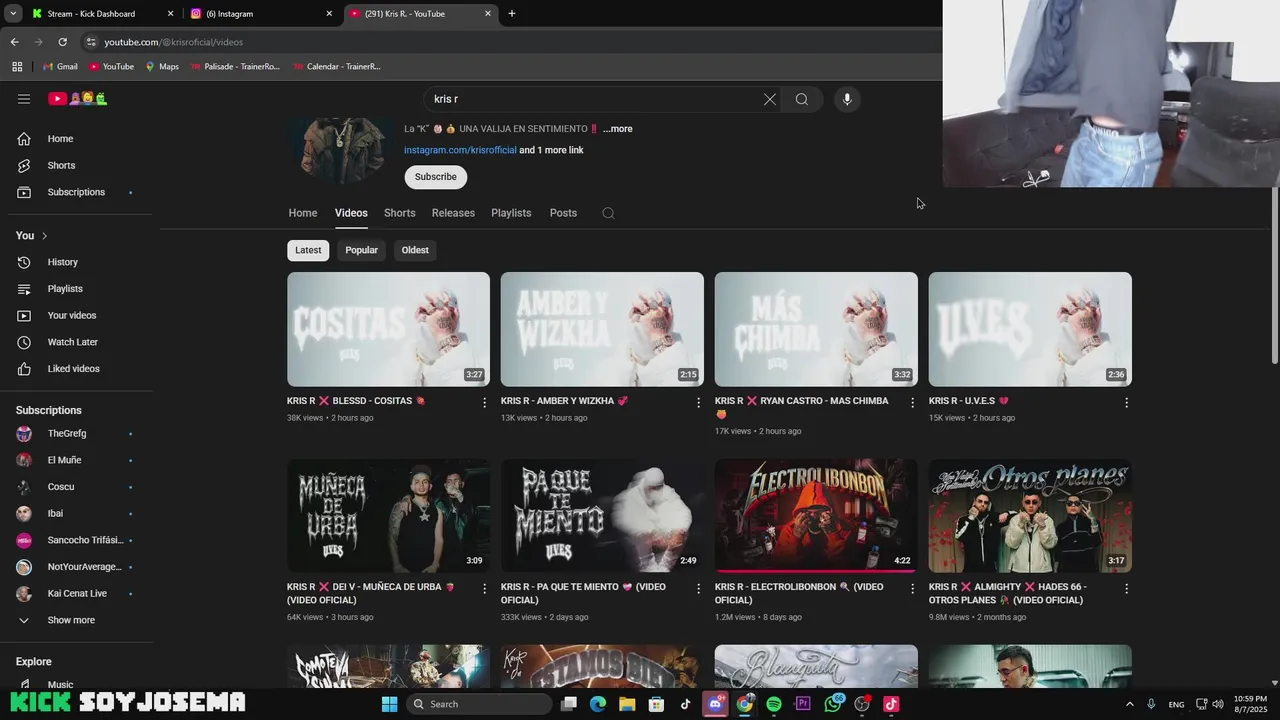This screenshot has height=720, width=1280.
Task: Open options menu for COSITAS video
Action: point(485,402)
